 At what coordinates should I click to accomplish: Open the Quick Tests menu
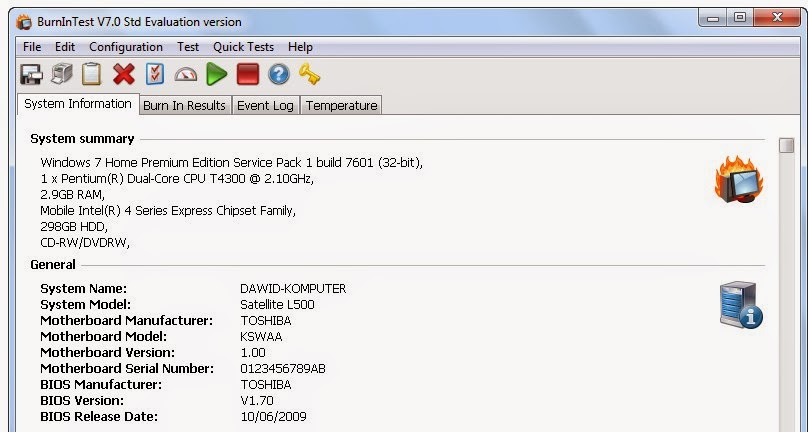pos(243,47)
